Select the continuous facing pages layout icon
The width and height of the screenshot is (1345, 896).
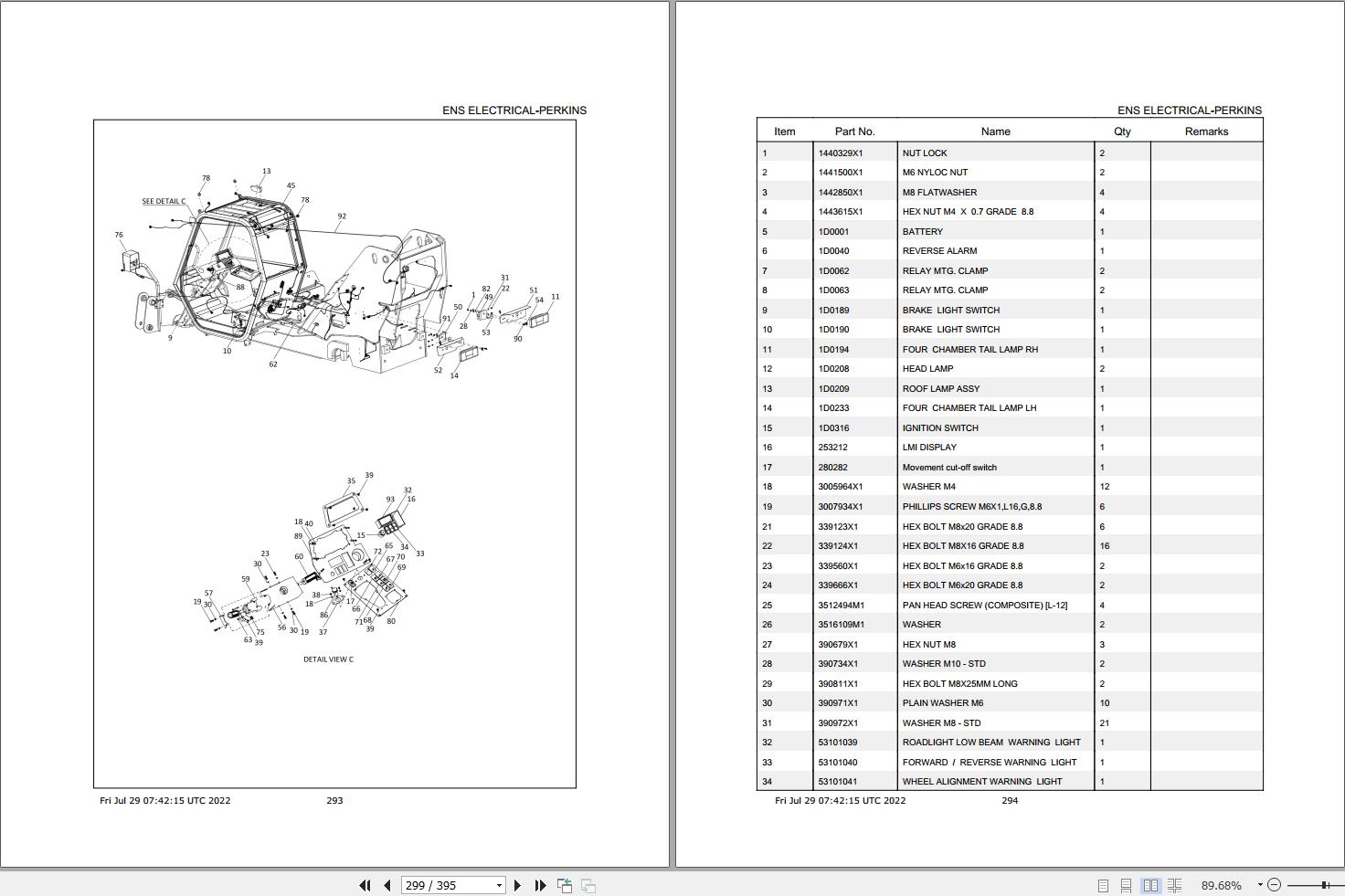click(x=1175, y=885)
